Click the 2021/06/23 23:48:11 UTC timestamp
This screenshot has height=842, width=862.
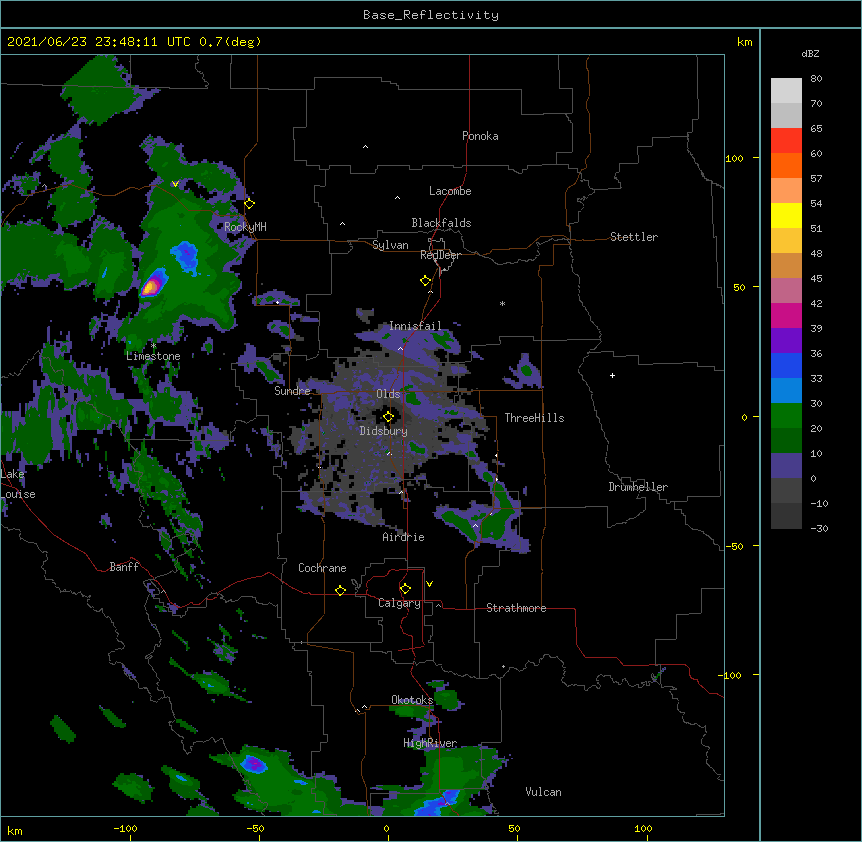pyautogui.click(x=99, y=42)
